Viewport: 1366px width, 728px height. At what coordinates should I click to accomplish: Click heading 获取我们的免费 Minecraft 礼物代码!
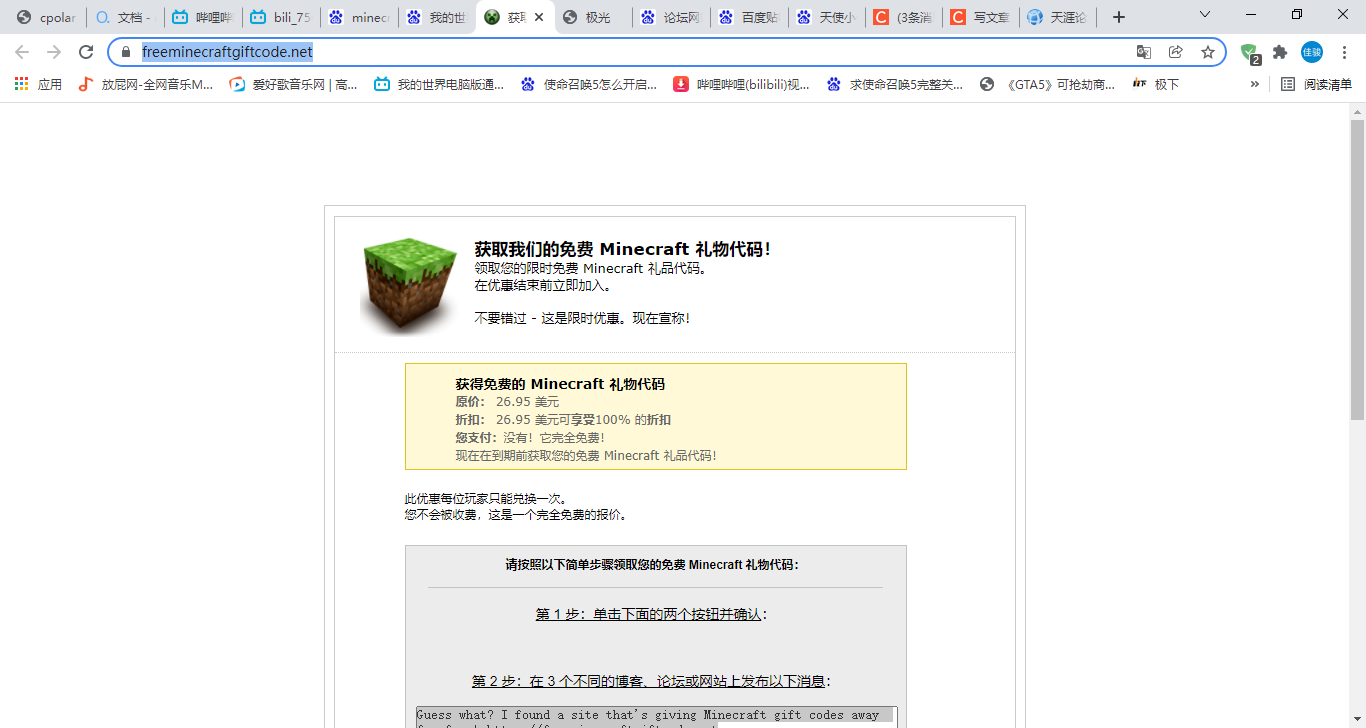pyautogui.click(x=622, y=249)
